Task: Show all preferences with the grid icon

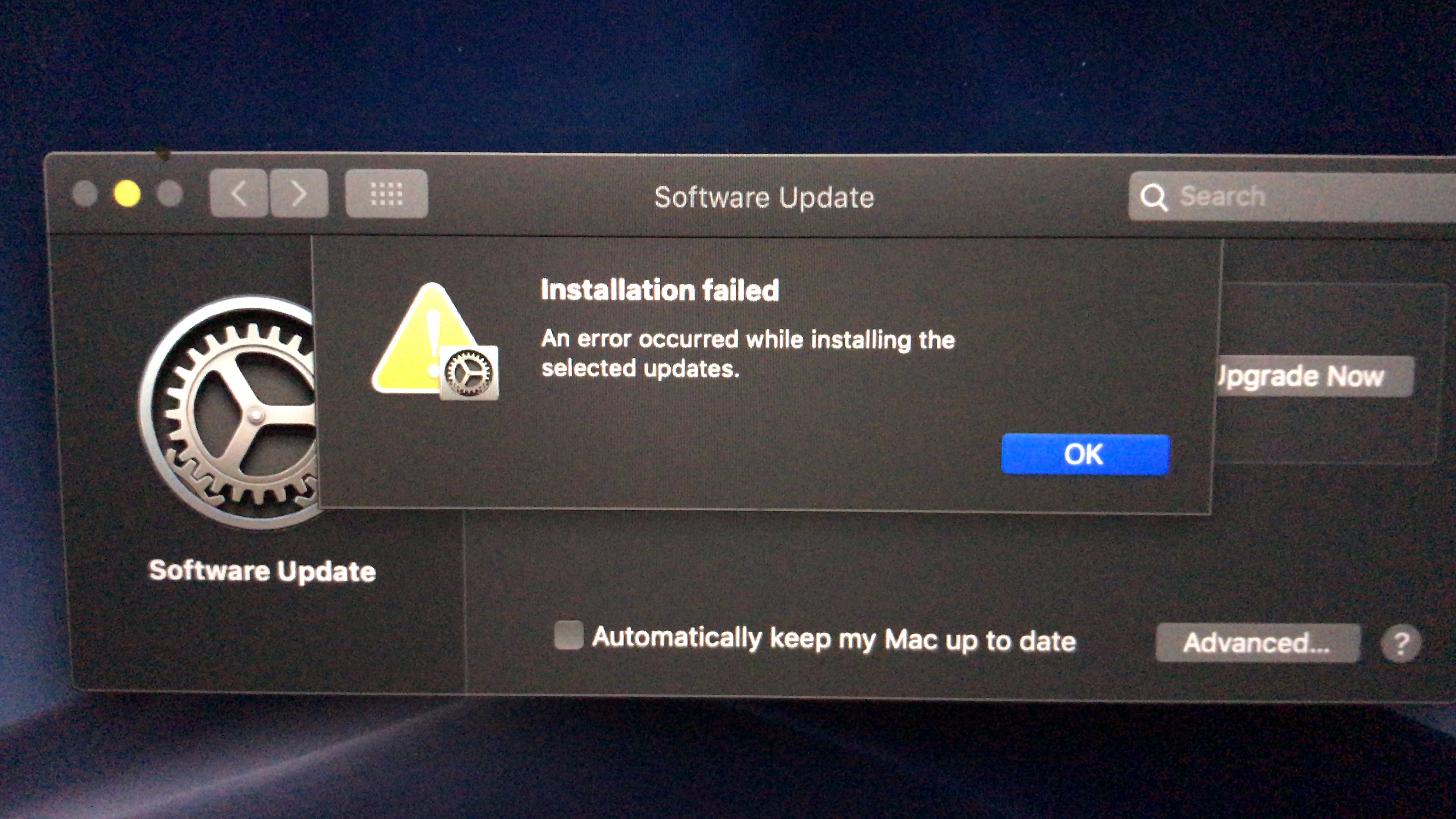Action: pyautogui.click(x=387, y=194)
